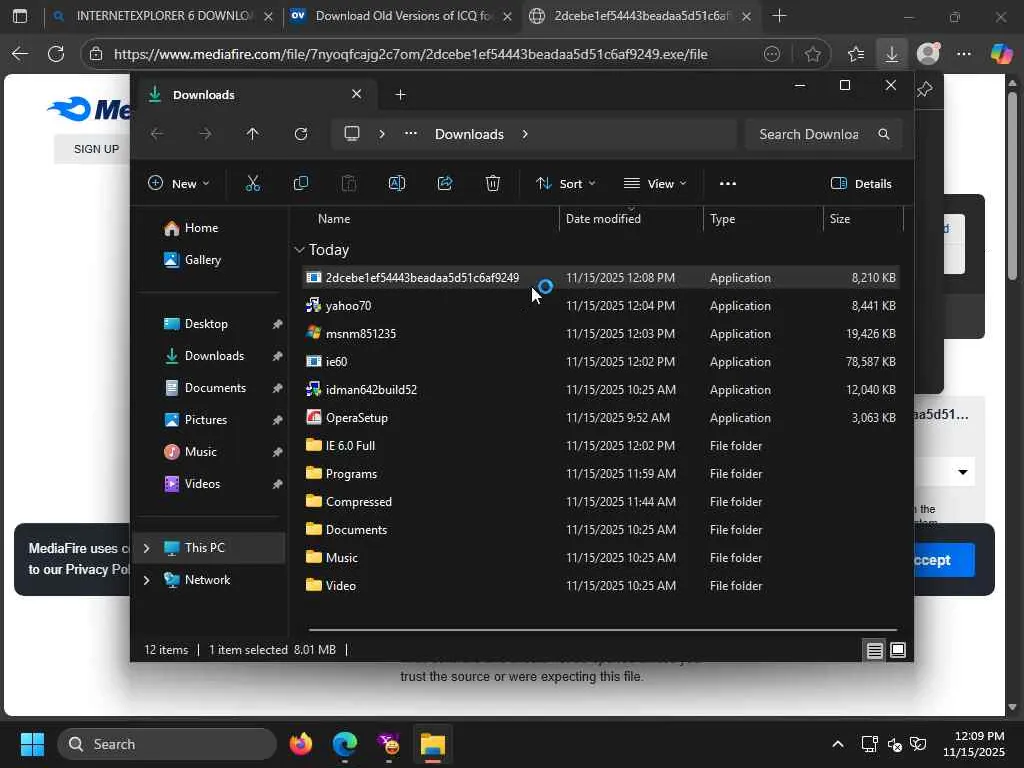Viewport: 1024px width, 768px height.
Task: Open Edge tab actions menu icon
Action: pyautogui.click(x=20, y=16)
